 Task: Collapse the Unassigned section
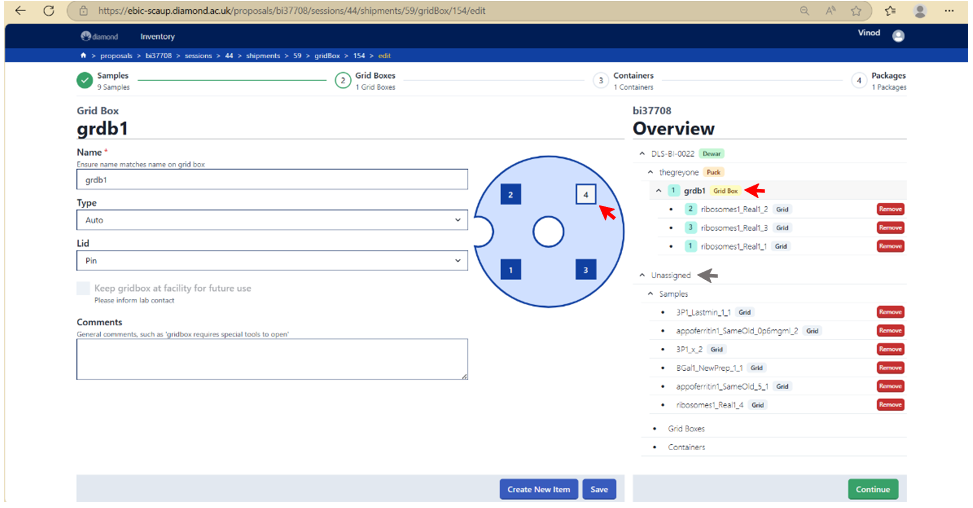(x=642, y=275)
